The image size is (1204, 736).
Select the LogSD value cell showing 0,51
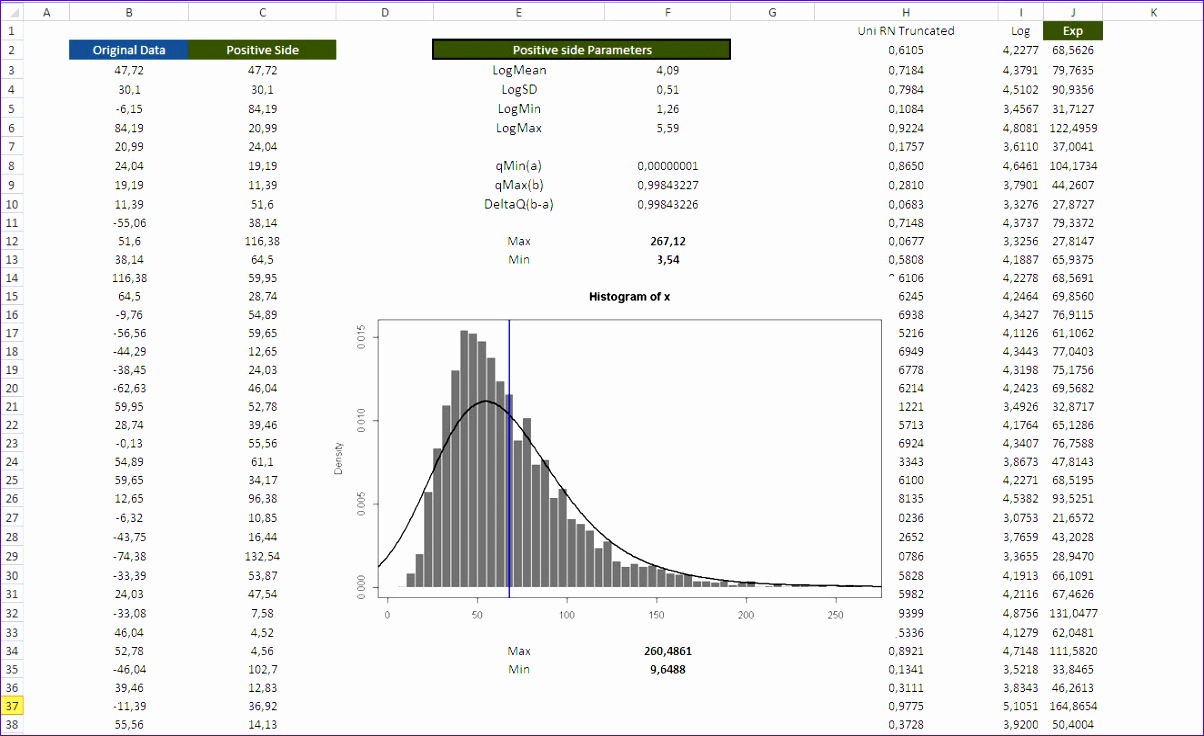point(667,88)
